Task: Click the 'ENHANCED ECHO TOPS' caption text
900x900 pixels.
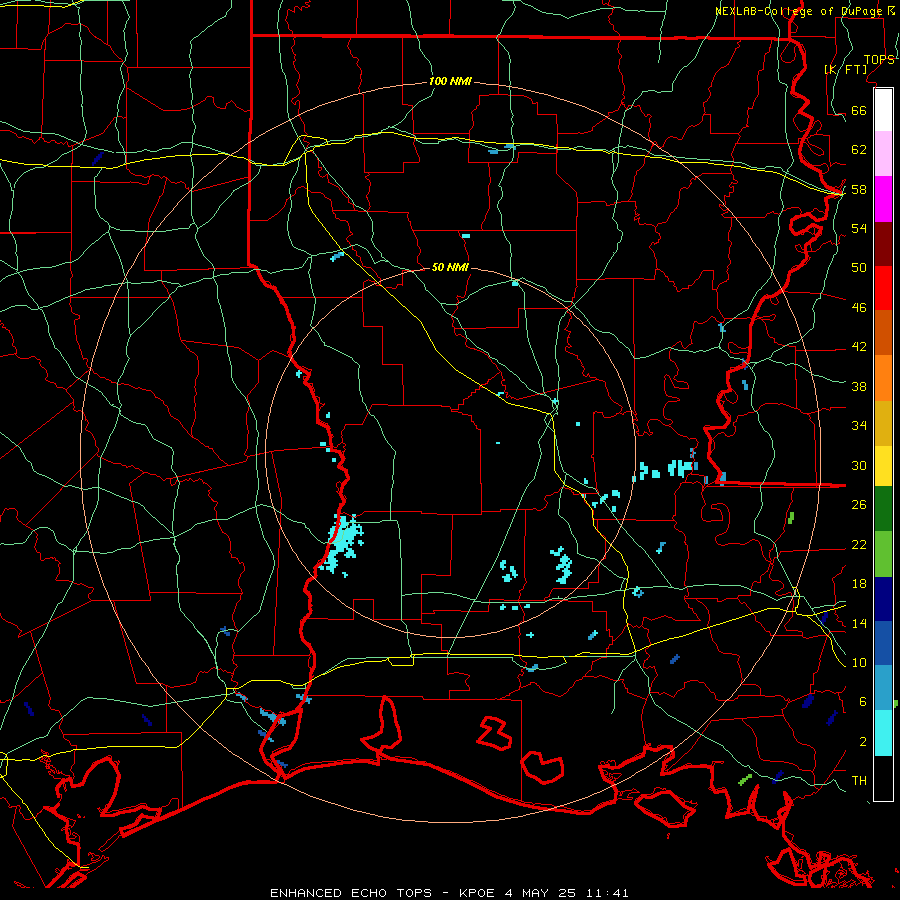Action: (351, 893)
